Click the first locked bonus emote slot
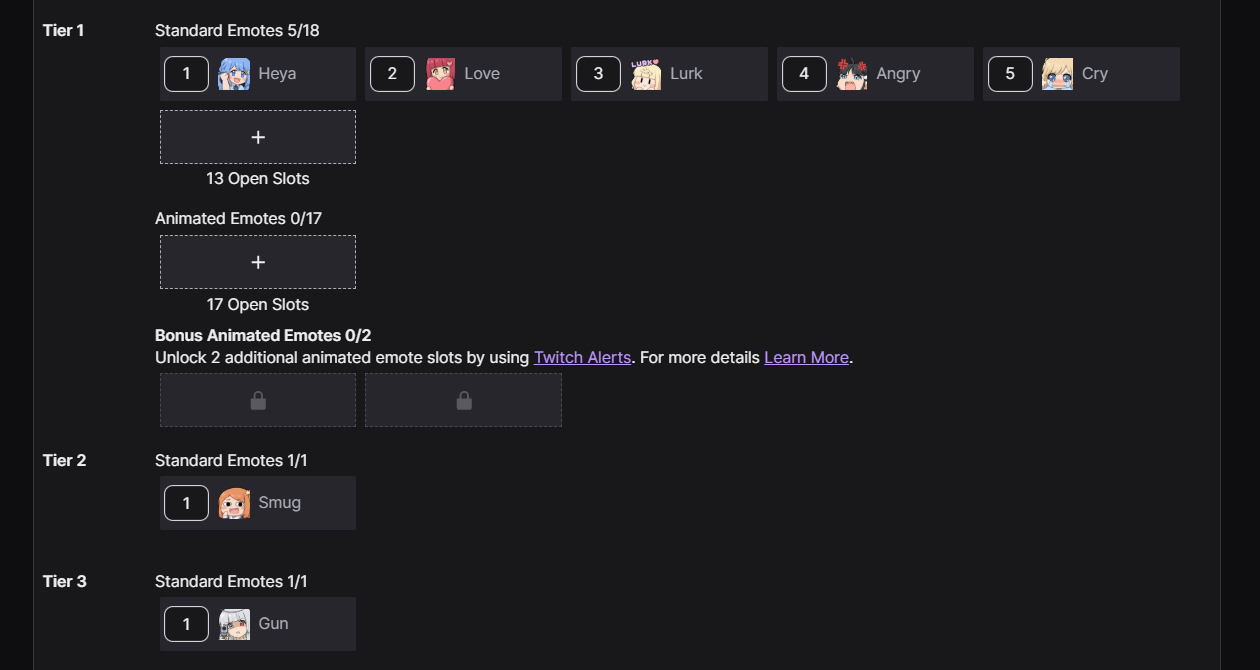 tap(258, 400)
